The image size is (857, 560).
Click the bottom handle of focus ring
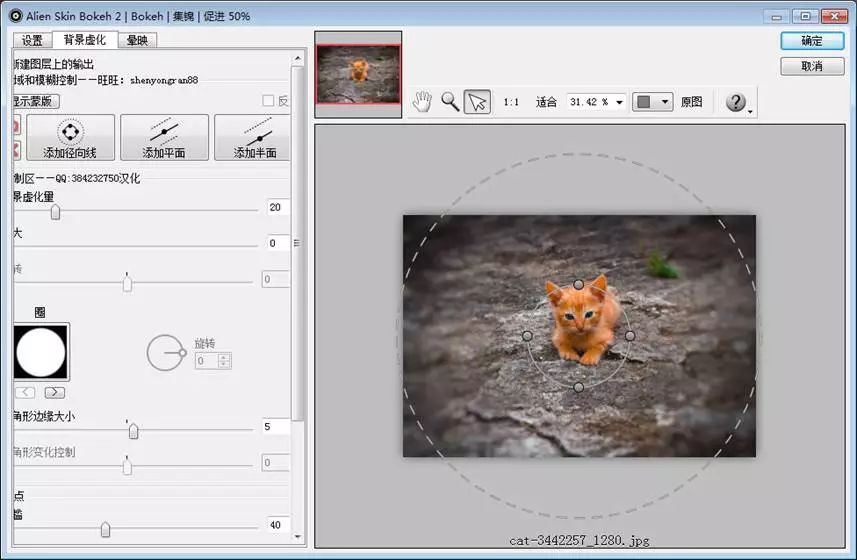[x=578, y=387]
